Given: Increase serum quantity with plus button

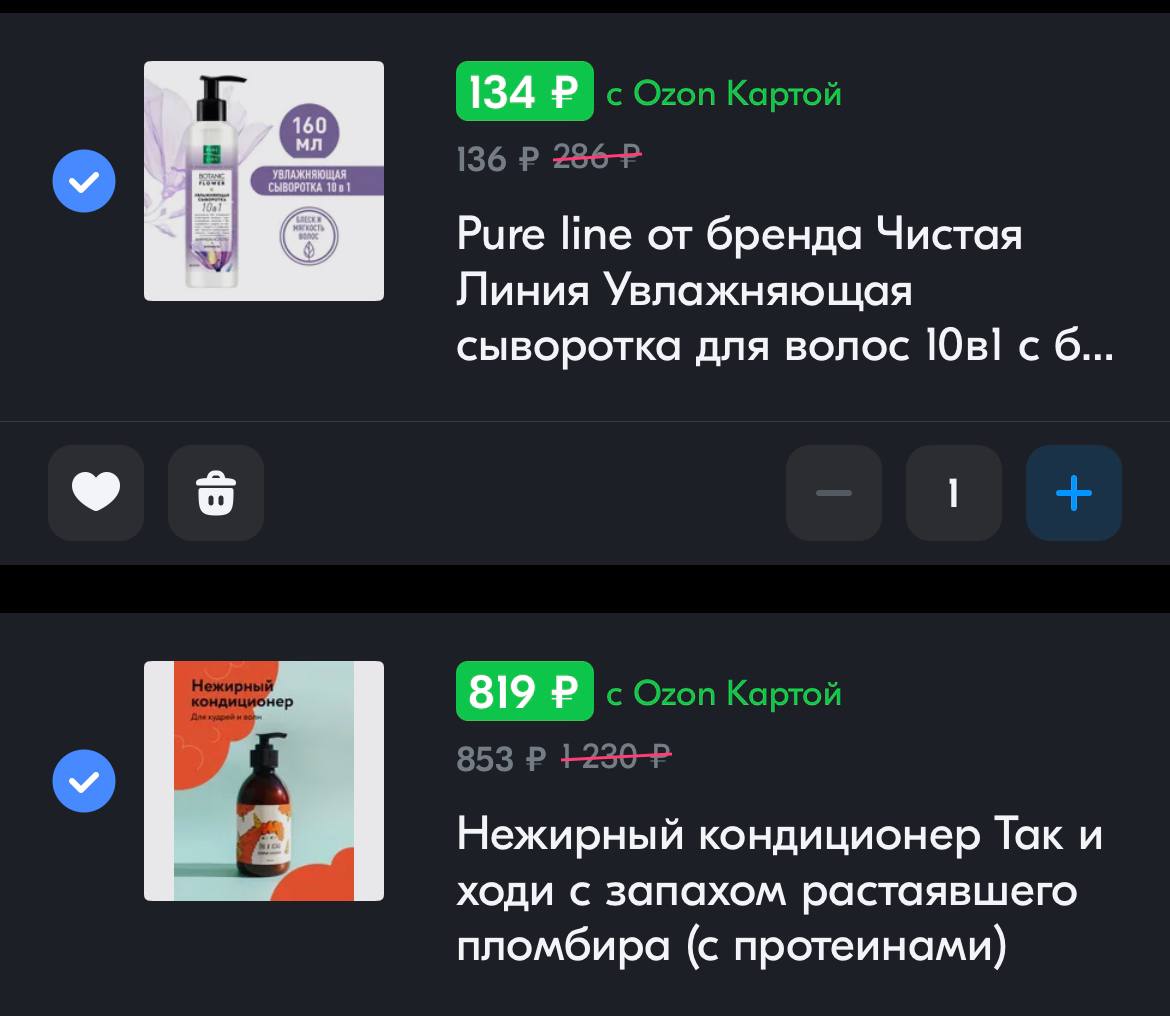Looking at the screenshot, I should [1074, 492].
